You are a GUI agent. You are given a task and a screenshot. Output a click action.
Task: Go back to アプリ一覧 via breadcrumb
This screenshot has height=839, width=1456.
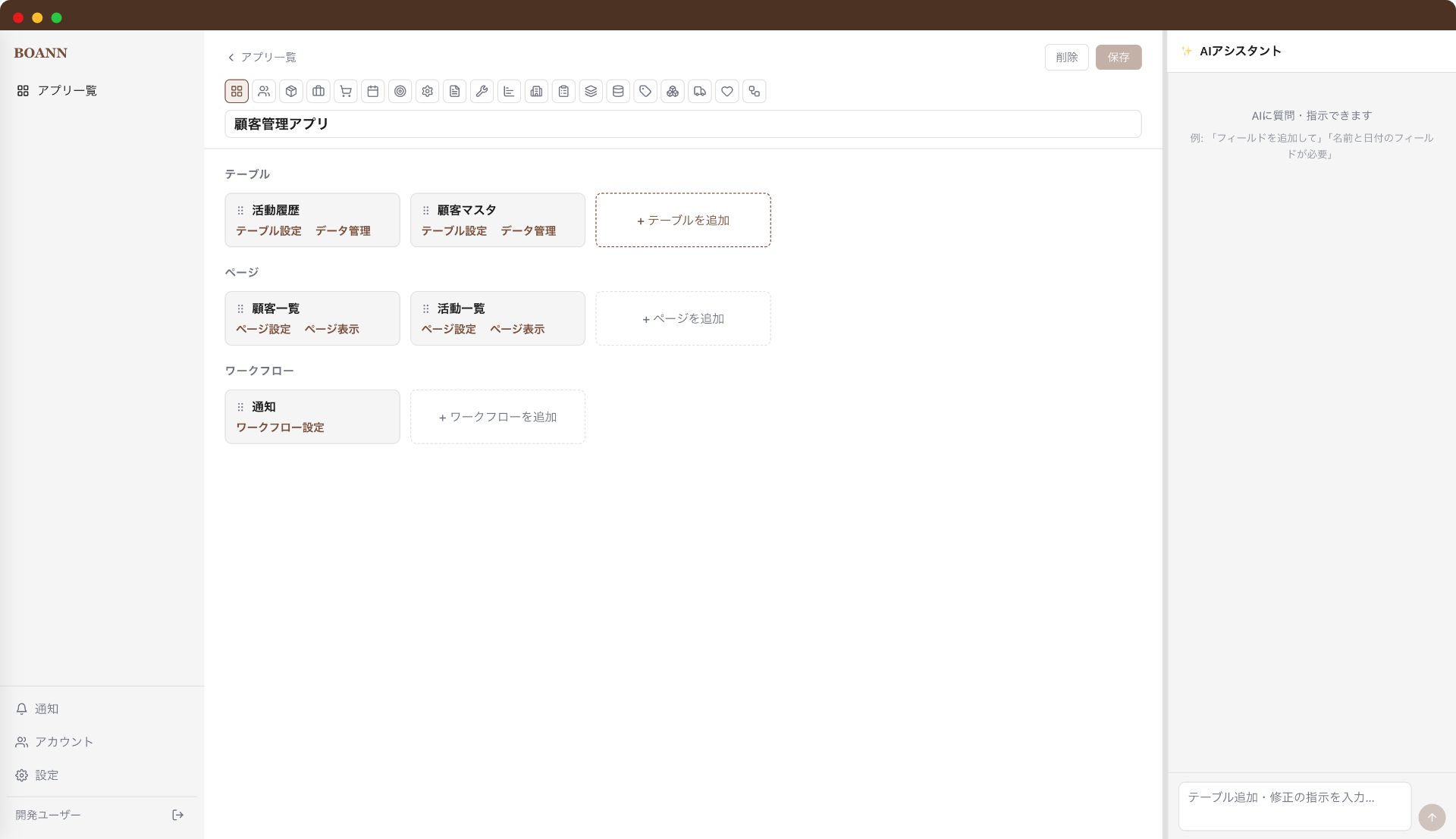[262, 57]
